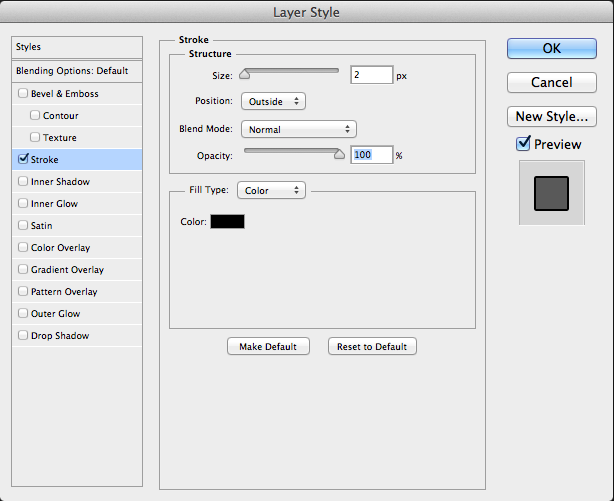Enable the Inner Shadow checkbox
Screen dimensions: 614x501
pos(23,181)
